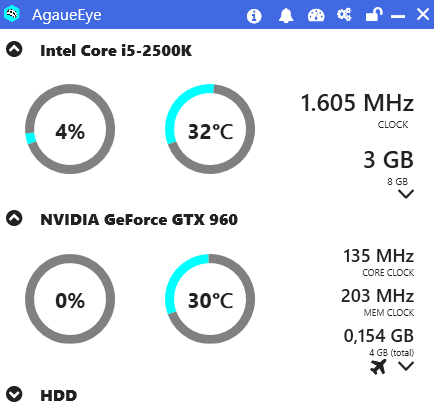Click the GPU 30°C temperature gauge
Screen dimensions: 434x403
click(210, 299)
